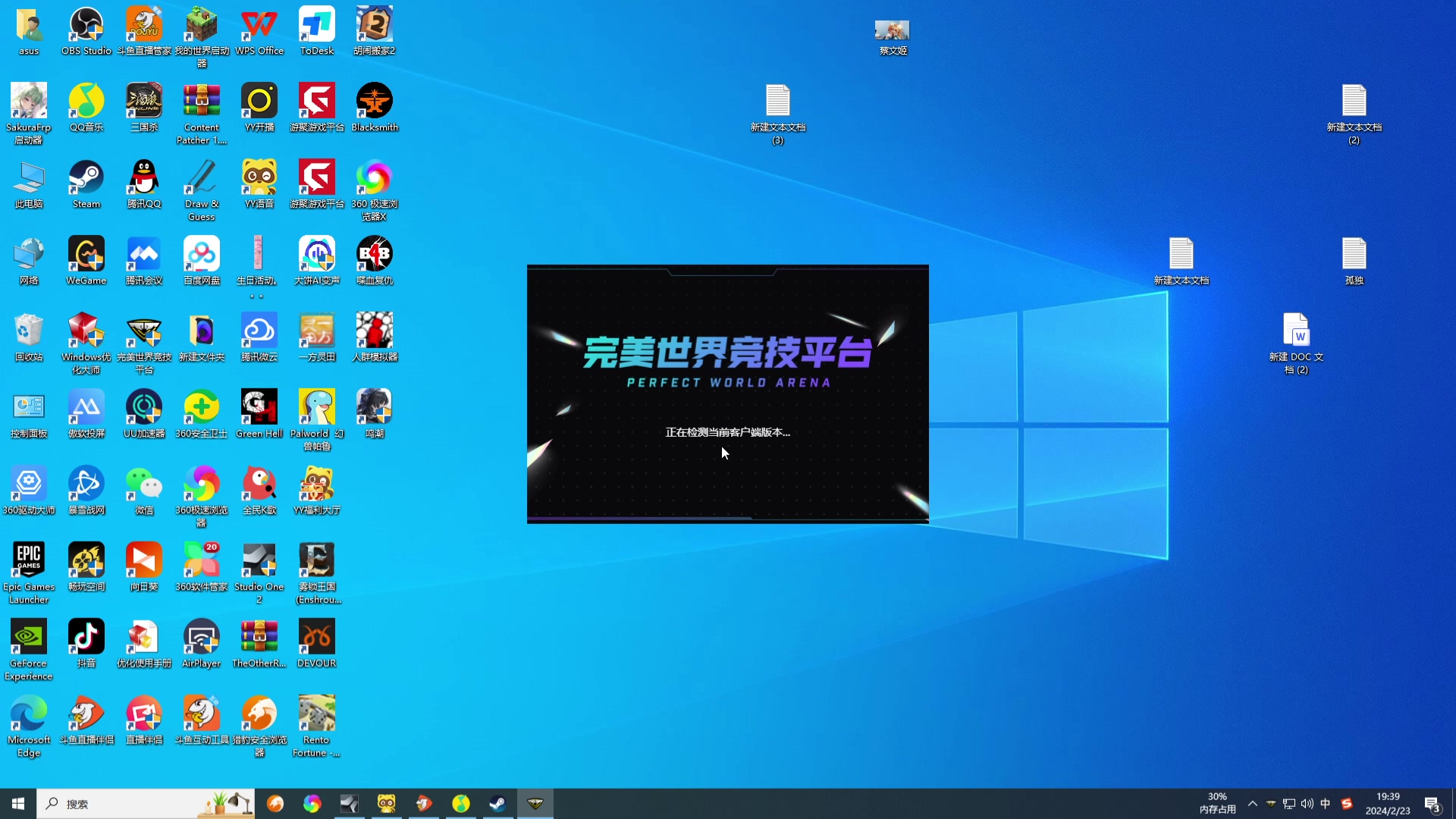Image resolution: width=1456 pixels, height=819 pixels.
Task: Select the 蔡文姬 image thumbnail
Action: coord(893,36)
